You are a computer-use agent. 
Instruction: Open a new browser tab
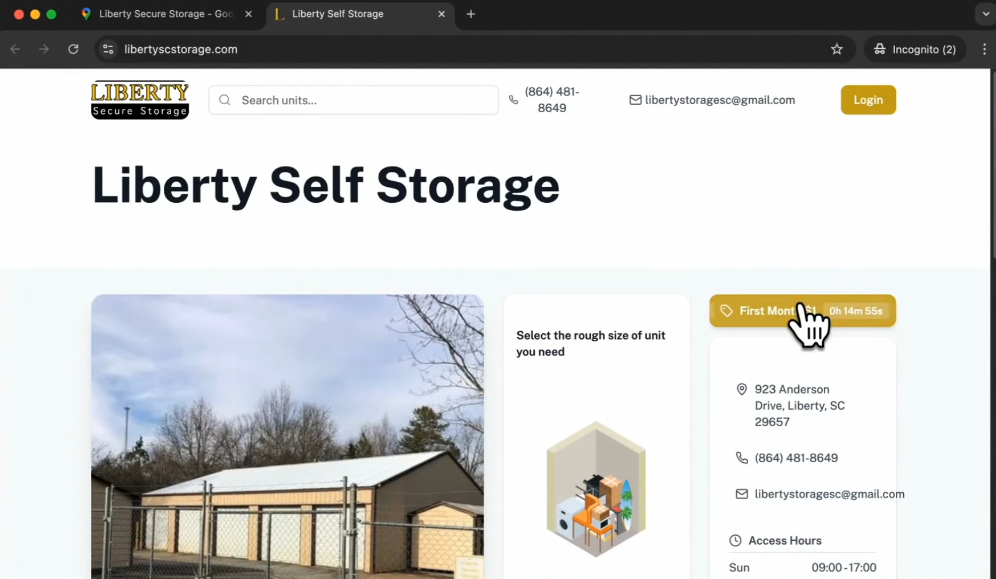pos(471,14)
